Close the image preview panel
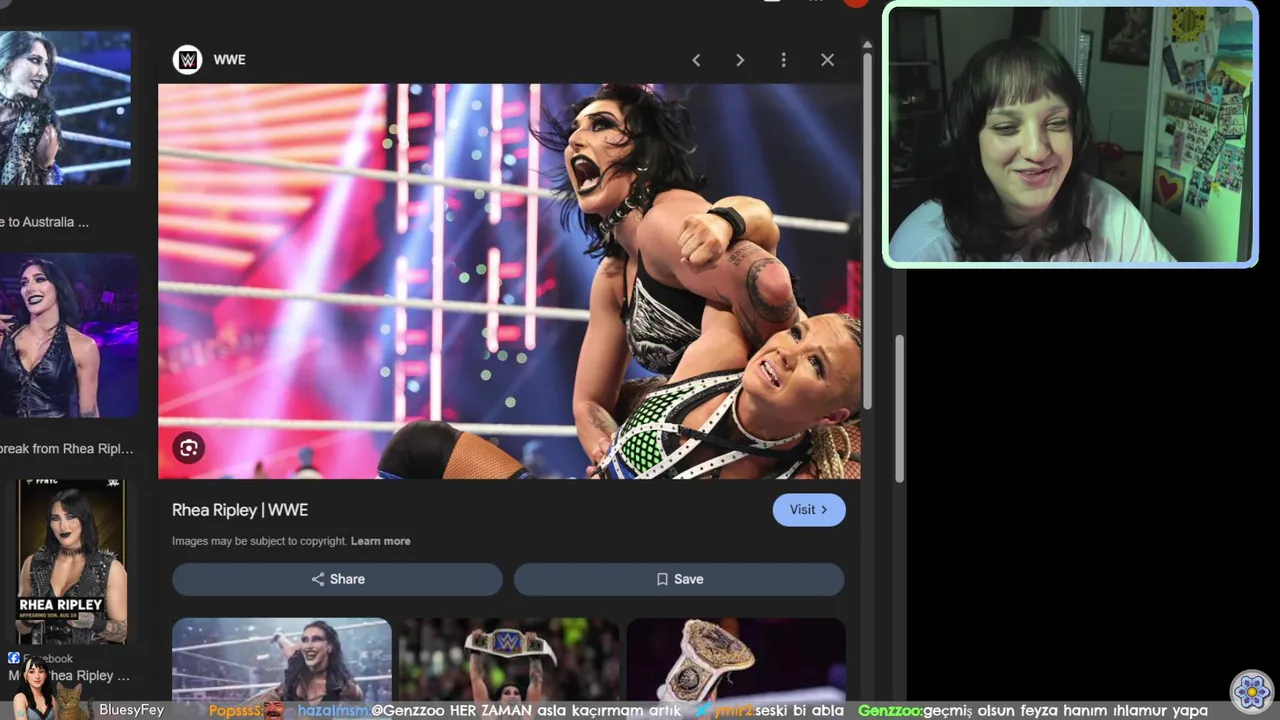Viewport: 1280px width, 720px height. coord(827,60)
